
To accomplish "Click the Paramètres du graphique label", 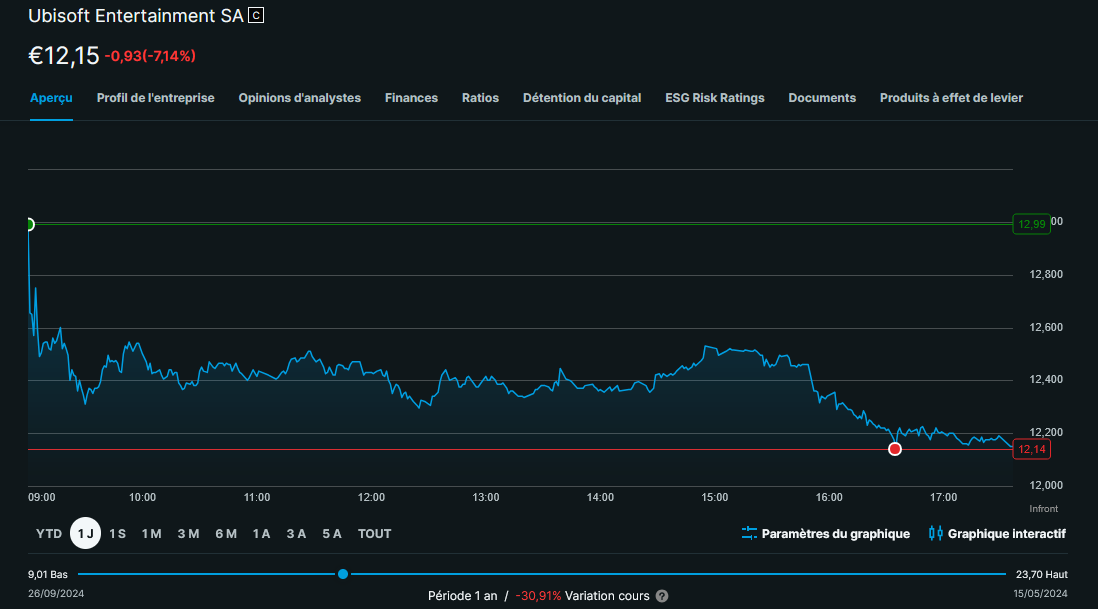I will pyautogui.click(x=835, y=533).
